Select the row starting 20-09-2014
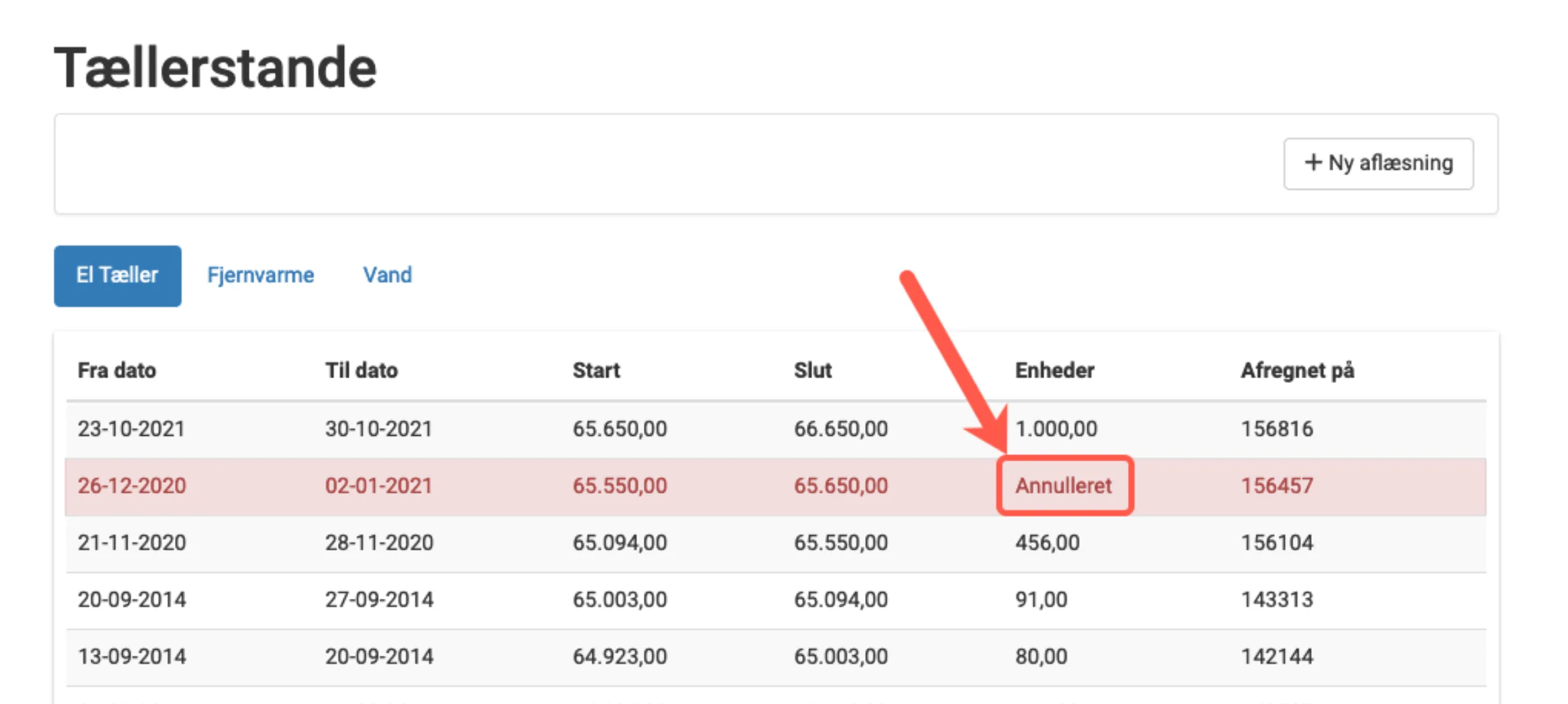This screenshot has height=704, width=1568. coord(131,599)
